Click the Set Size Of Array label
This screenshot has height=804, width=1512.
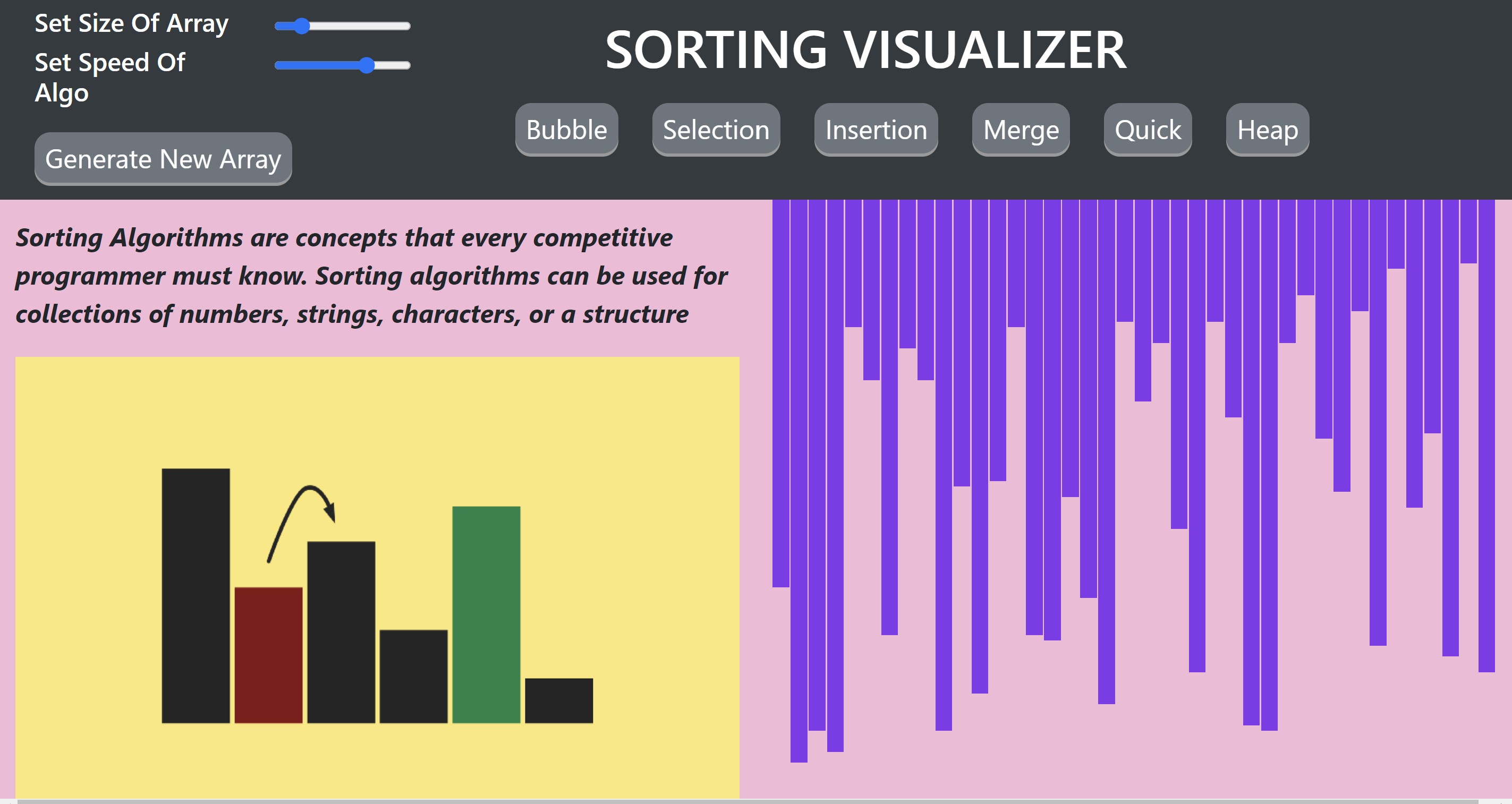coord(131,23)
